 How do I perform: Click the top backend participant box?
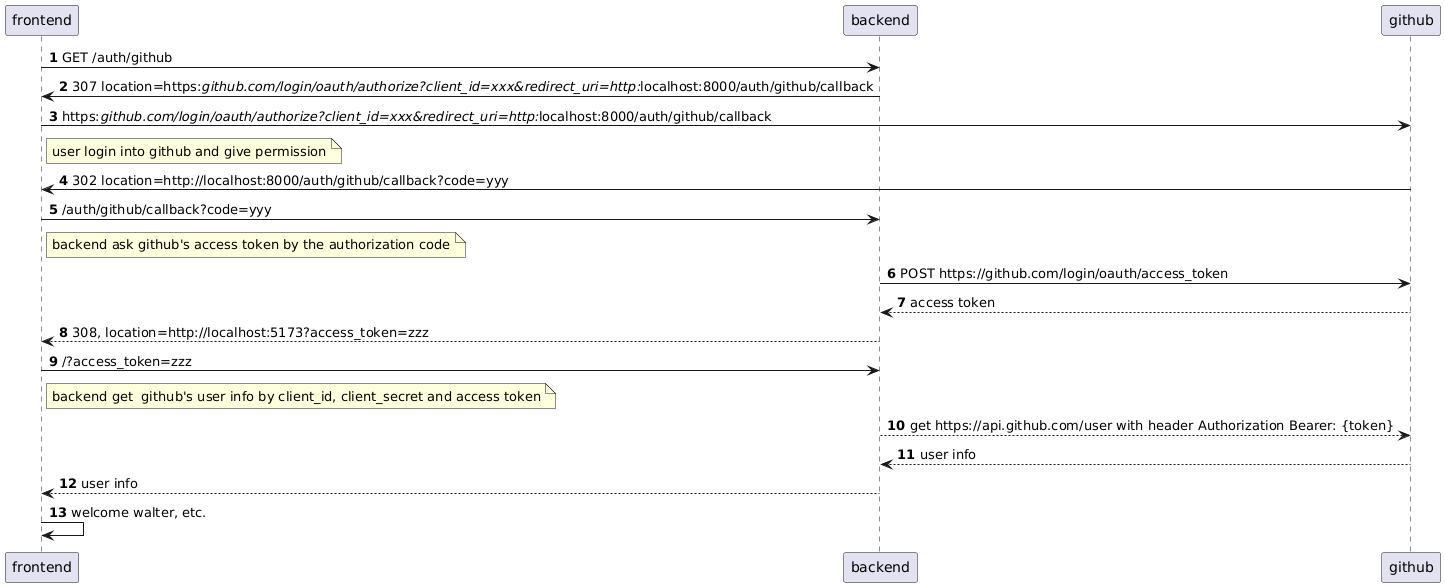880,19
